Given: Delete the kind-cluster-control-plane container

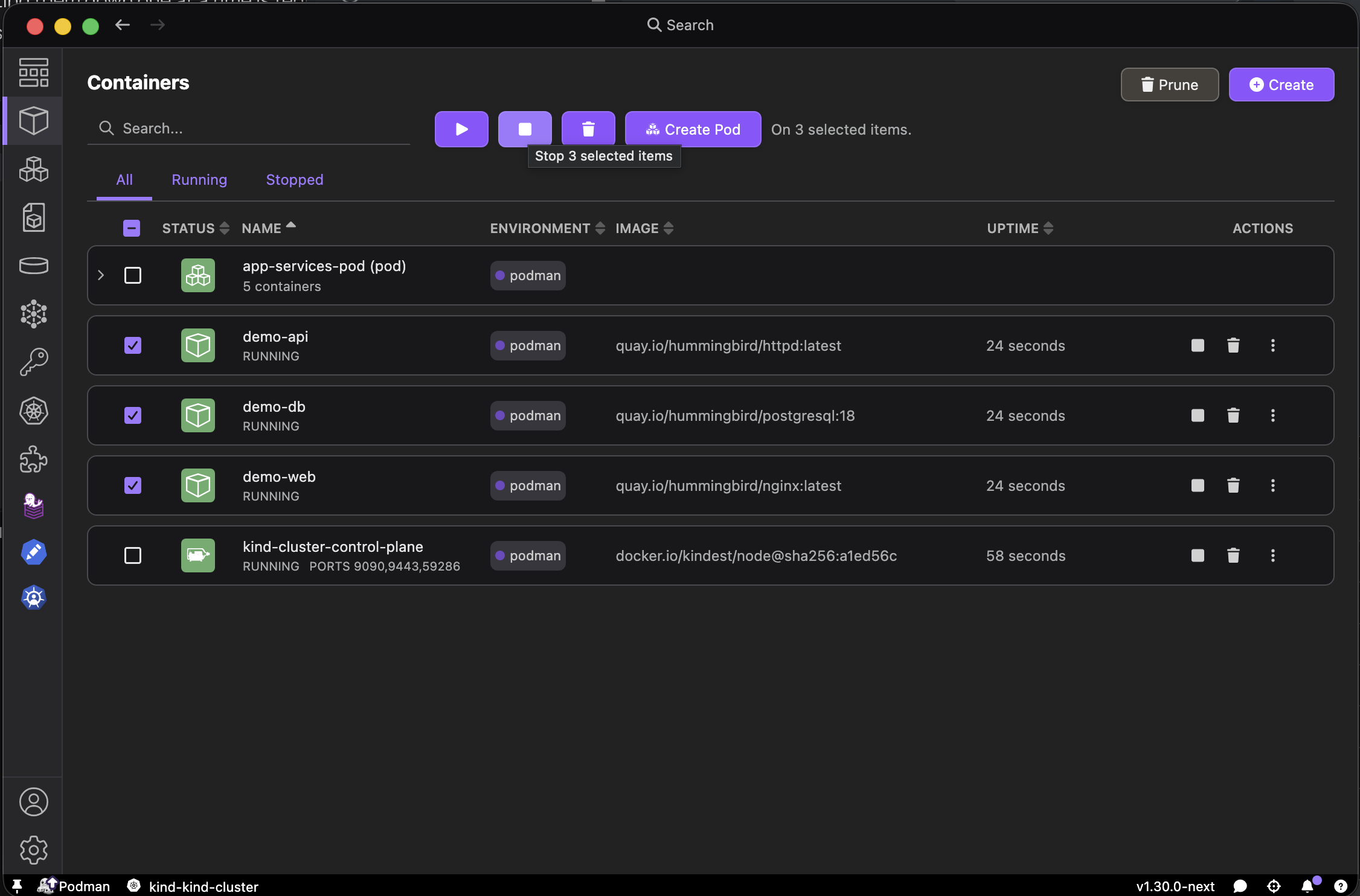Looking at the screenshot, I should 1233,555.
